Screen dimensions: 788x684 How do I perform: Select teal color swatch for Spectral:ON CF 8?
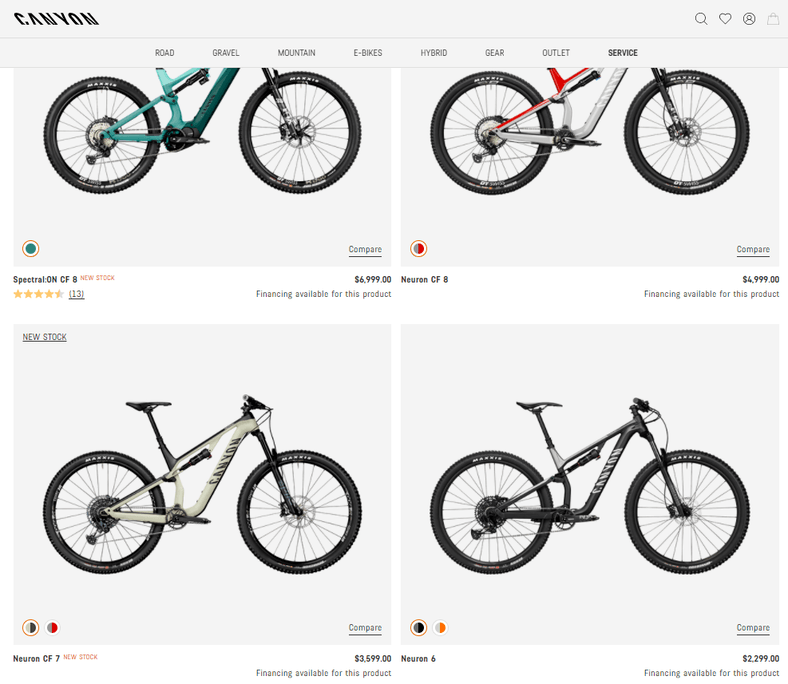tap(31, 248)
